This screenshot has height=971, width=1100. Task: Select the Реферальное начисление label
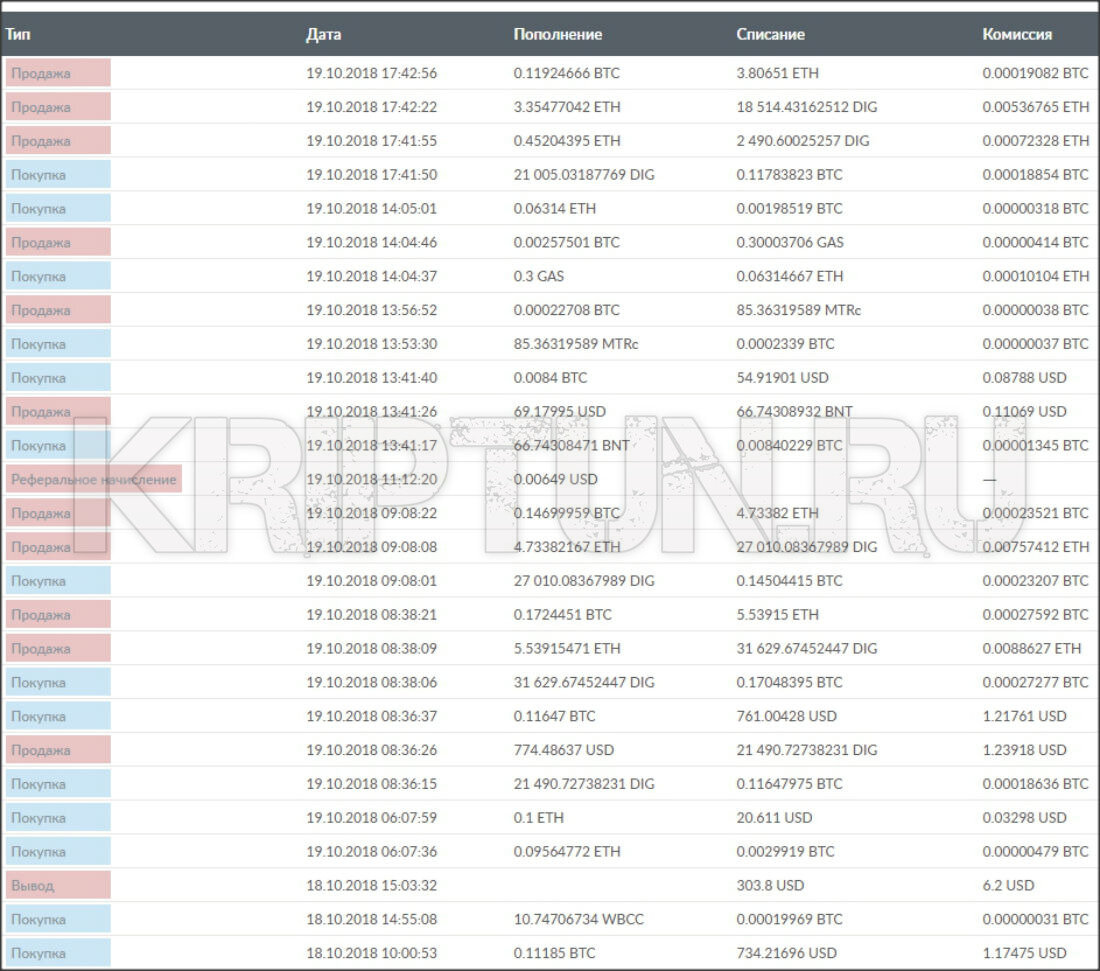(94, 479)
